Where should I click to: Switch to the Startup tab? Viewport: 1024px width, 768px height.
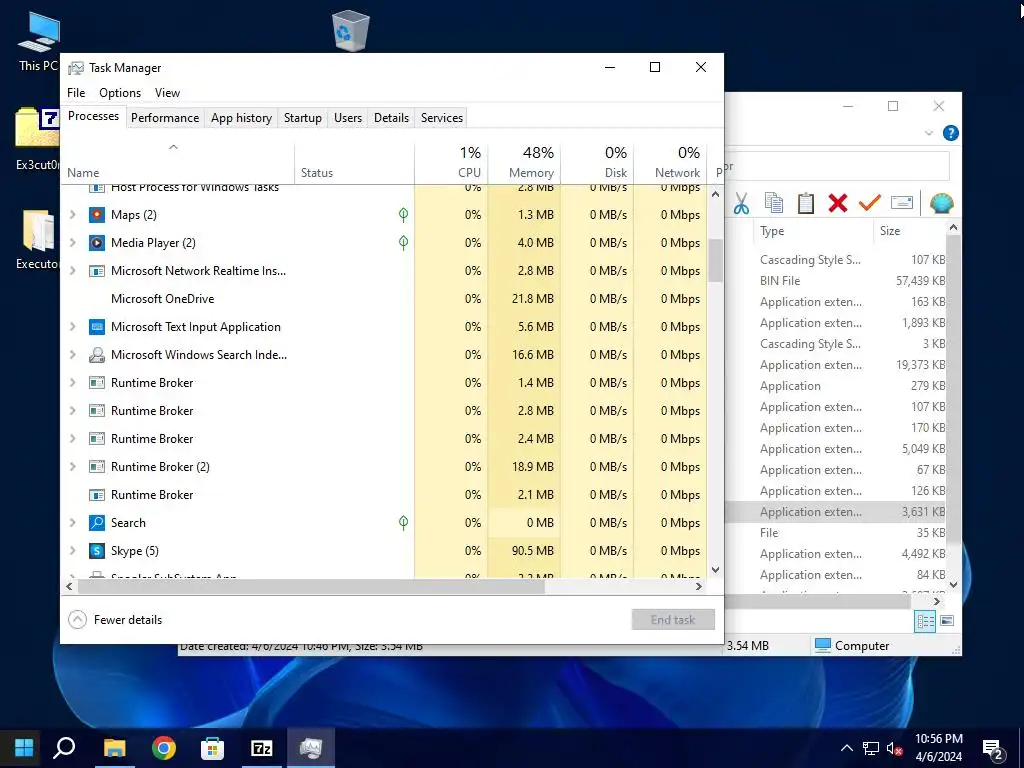(x=302, y=118)
